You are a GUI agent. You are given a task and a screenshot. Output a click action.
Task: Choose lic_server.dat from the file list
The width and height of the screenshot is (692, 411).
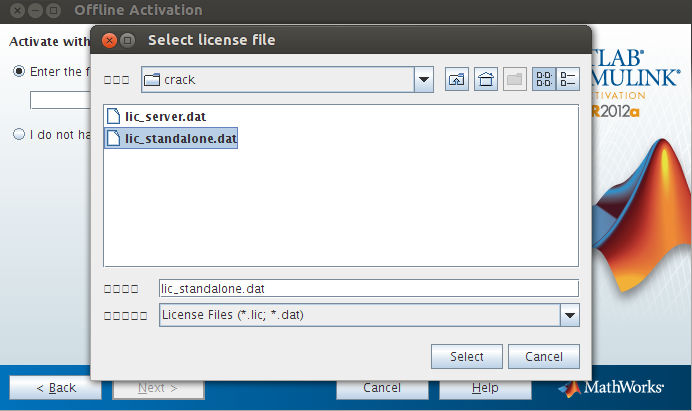pos(165,116)
